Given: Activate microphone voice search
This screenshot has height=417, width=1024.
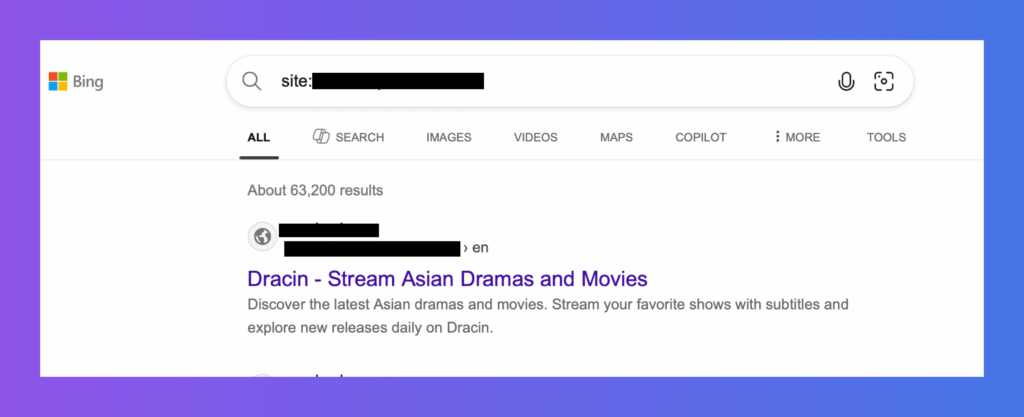Looking at the screenshot, I should [x=846, y=82].
